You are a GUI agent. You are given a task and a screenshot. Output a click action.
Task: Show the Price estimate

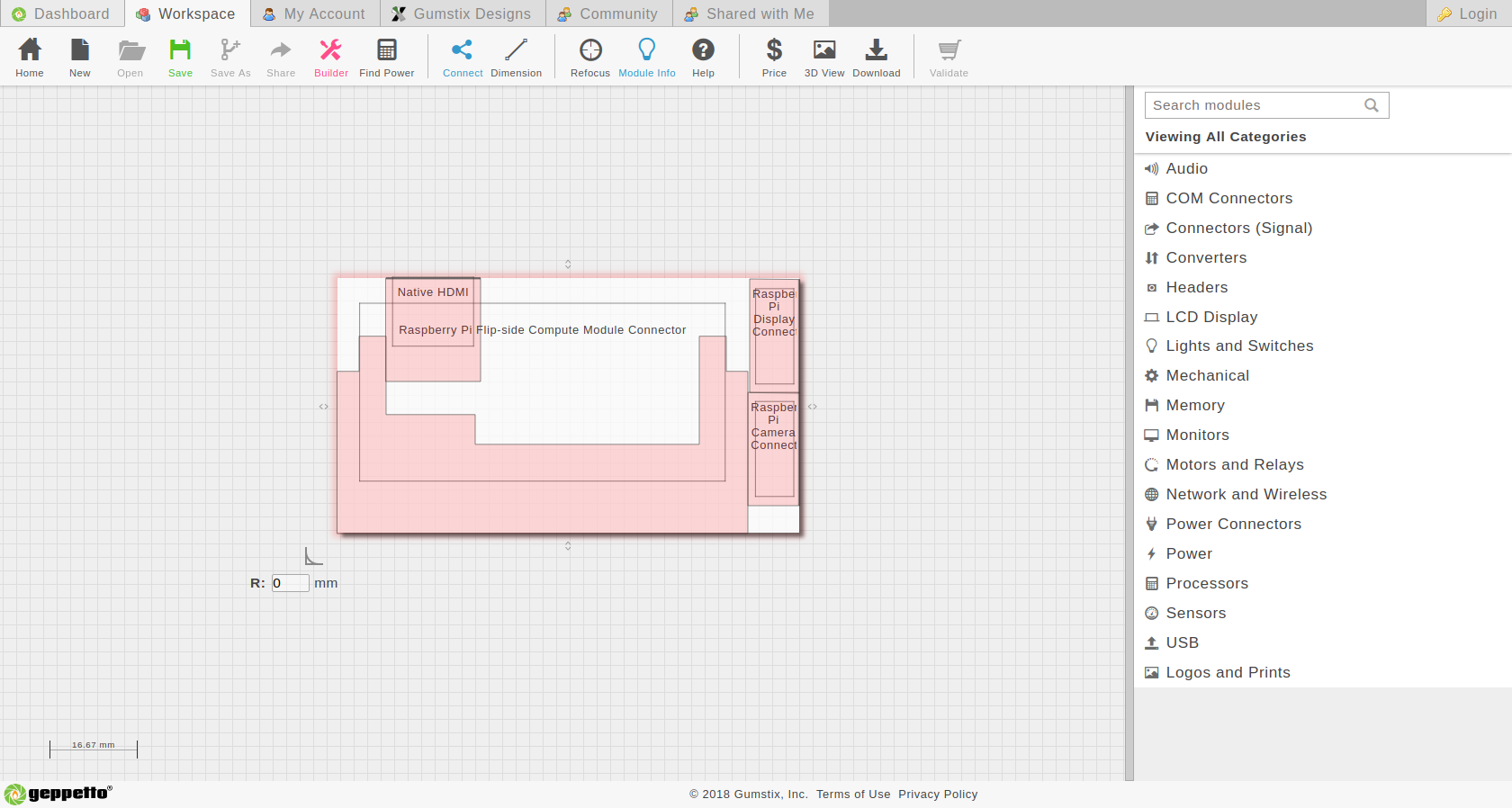click(774, 58)
